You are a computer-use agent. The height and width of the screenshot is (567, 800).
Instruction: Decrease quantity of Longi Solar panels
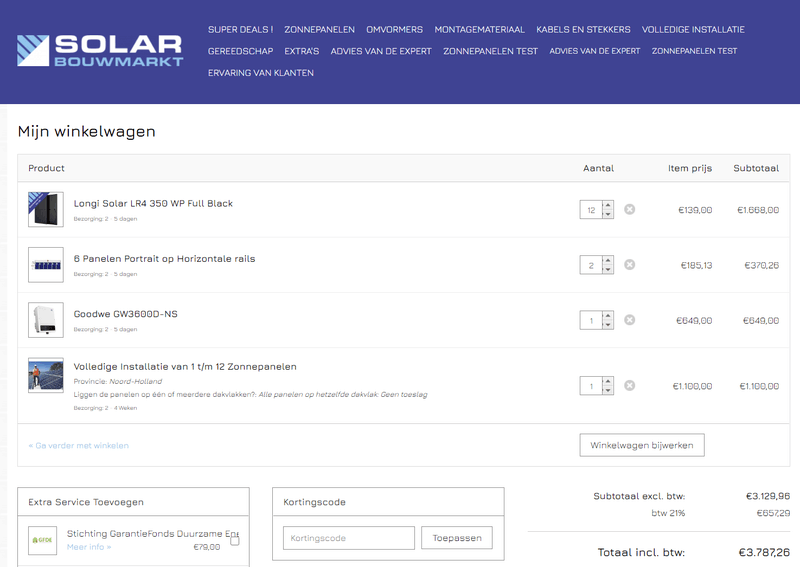(x=608, y=214)
